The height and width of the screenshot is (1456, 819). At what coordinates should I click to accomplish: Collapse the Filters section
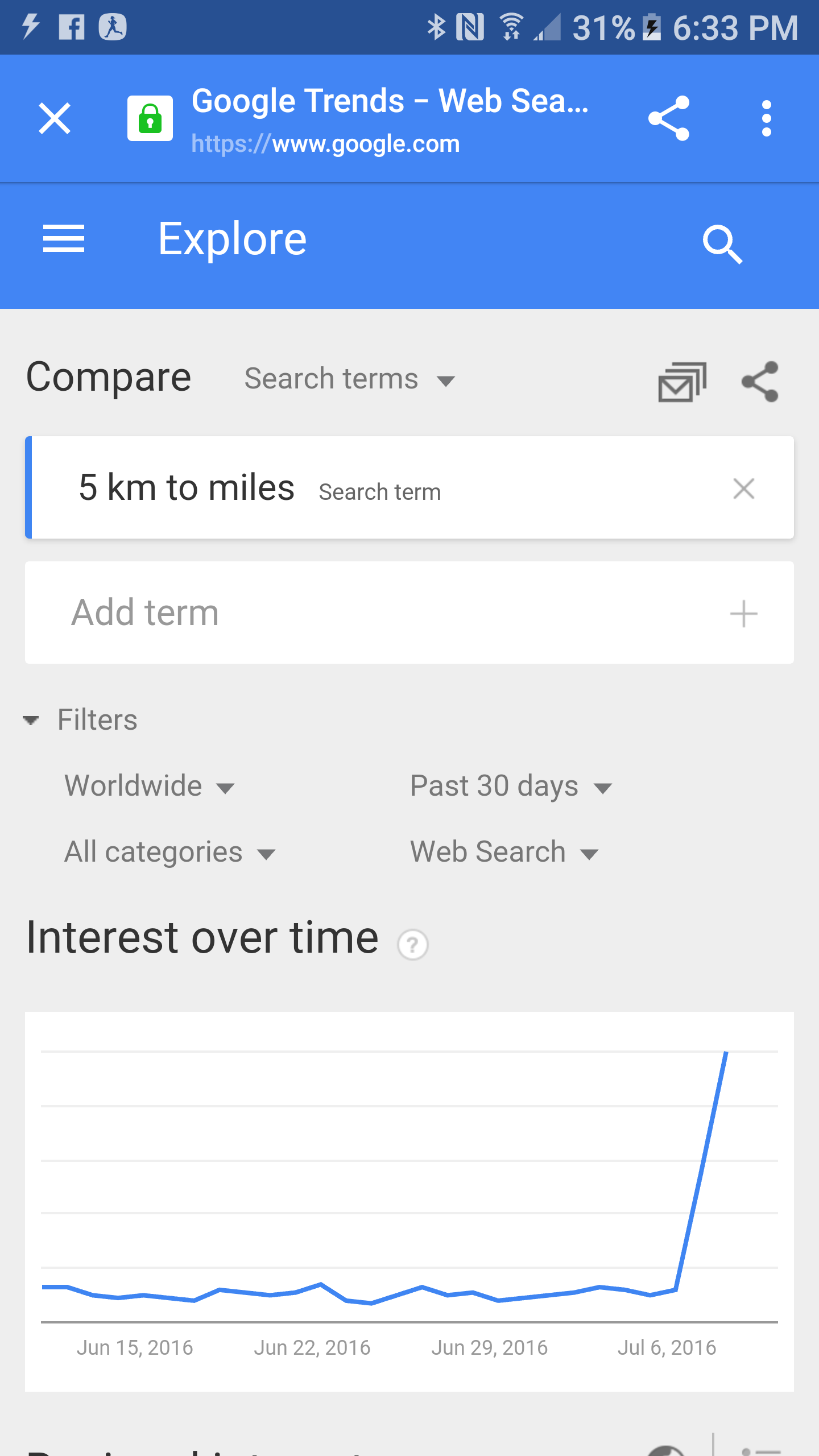pyautogui.click(x=81, y=720)
